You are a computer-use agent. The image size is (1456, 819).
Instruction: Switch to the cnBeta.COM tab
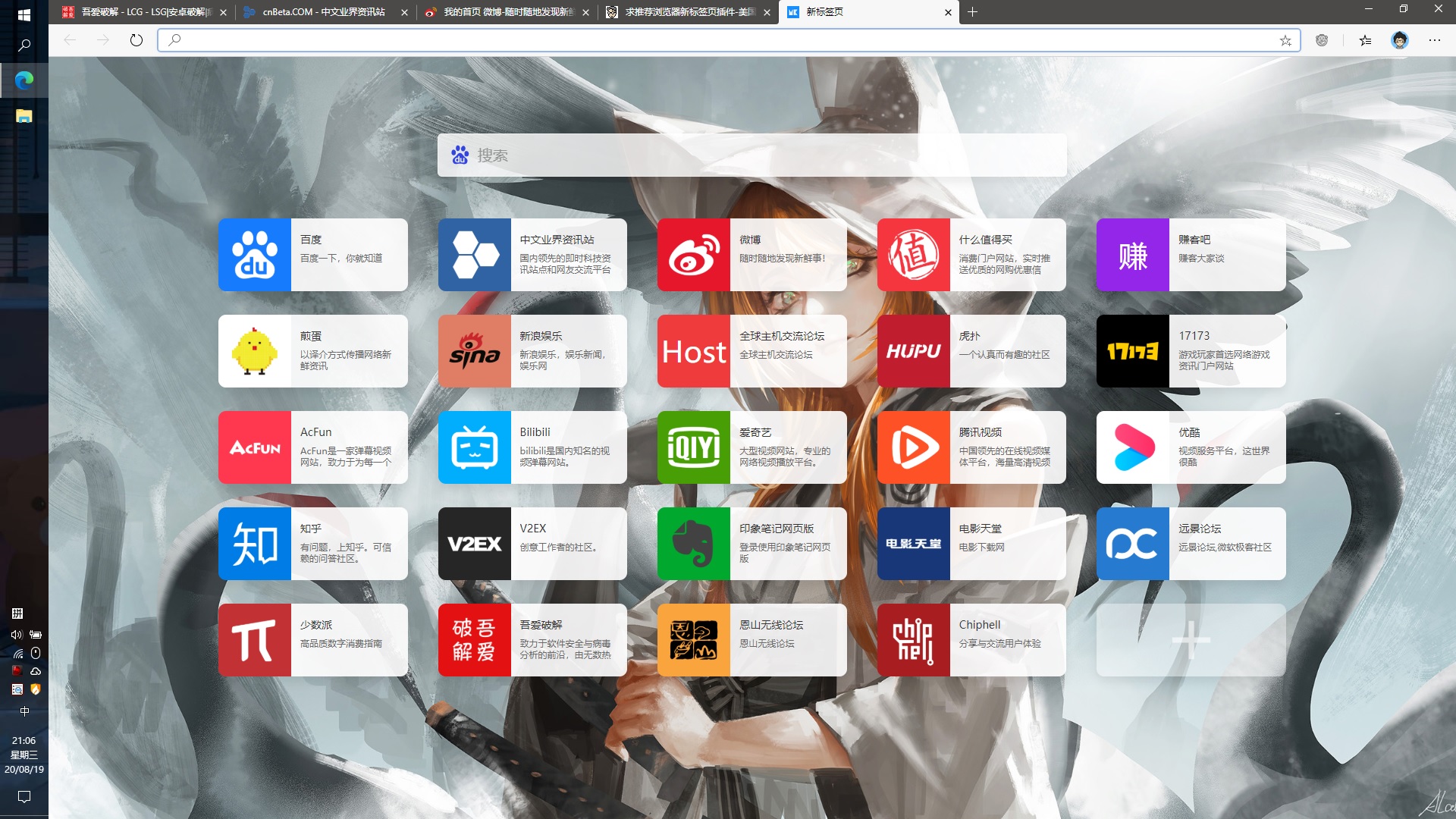point(324,12)
